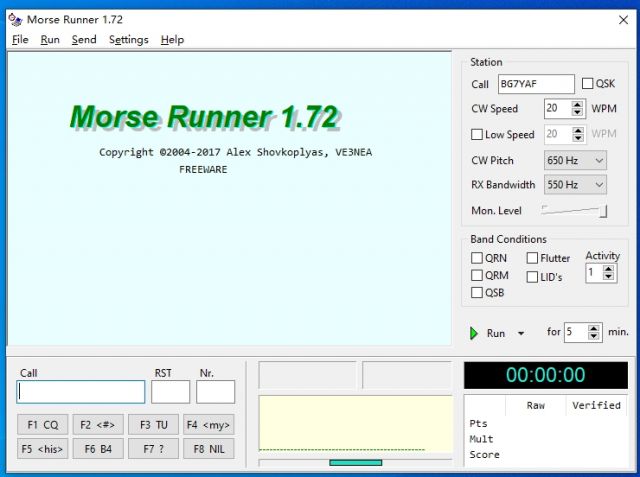Open the Settings menu
Image resolution: width=640 pixels, height=477 pixels.
[129, 40]
